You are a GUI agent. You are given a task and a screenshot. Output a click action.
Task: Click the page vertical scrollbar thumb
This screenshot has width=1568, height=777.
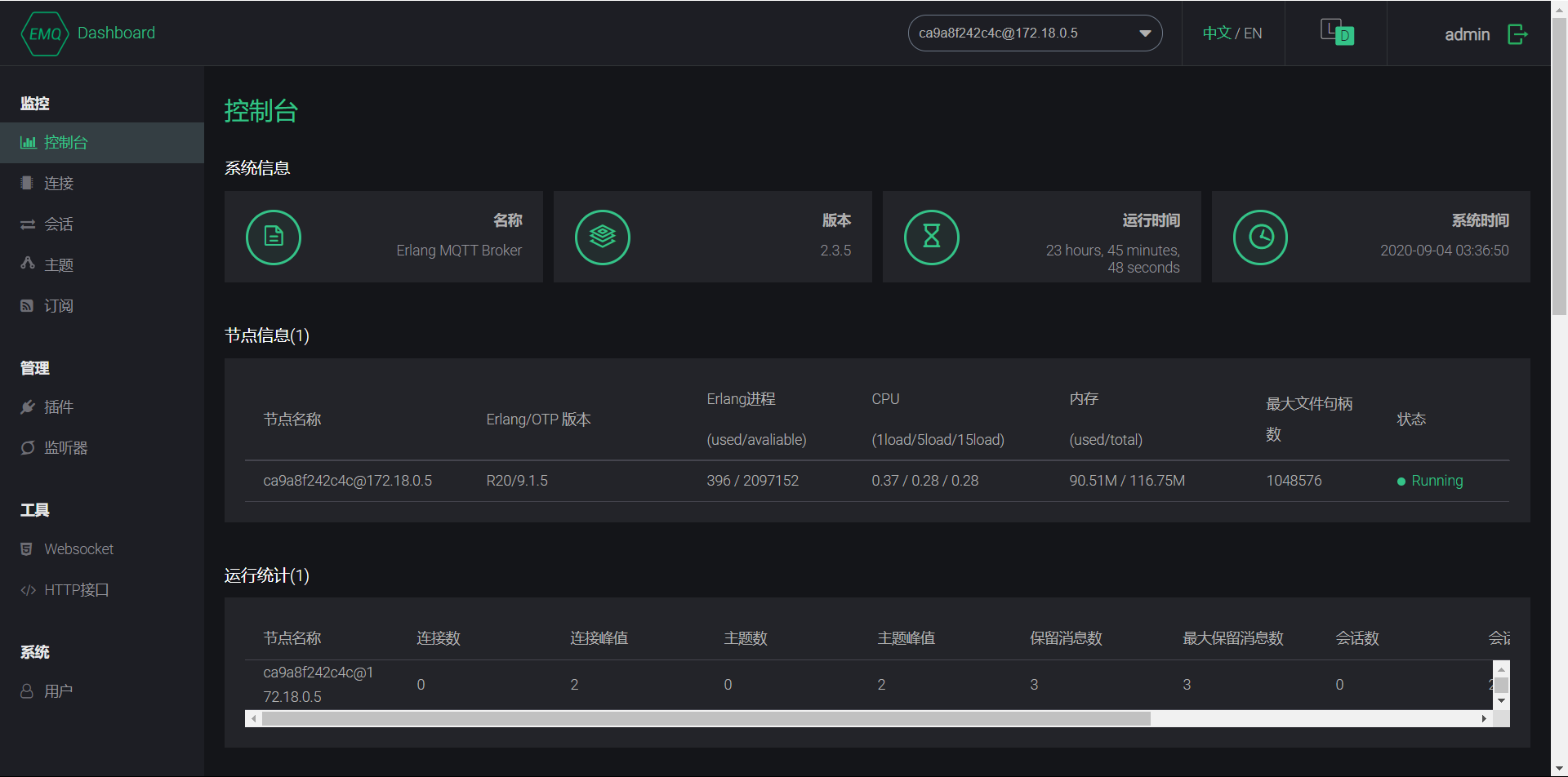(x=1559, y=166)
